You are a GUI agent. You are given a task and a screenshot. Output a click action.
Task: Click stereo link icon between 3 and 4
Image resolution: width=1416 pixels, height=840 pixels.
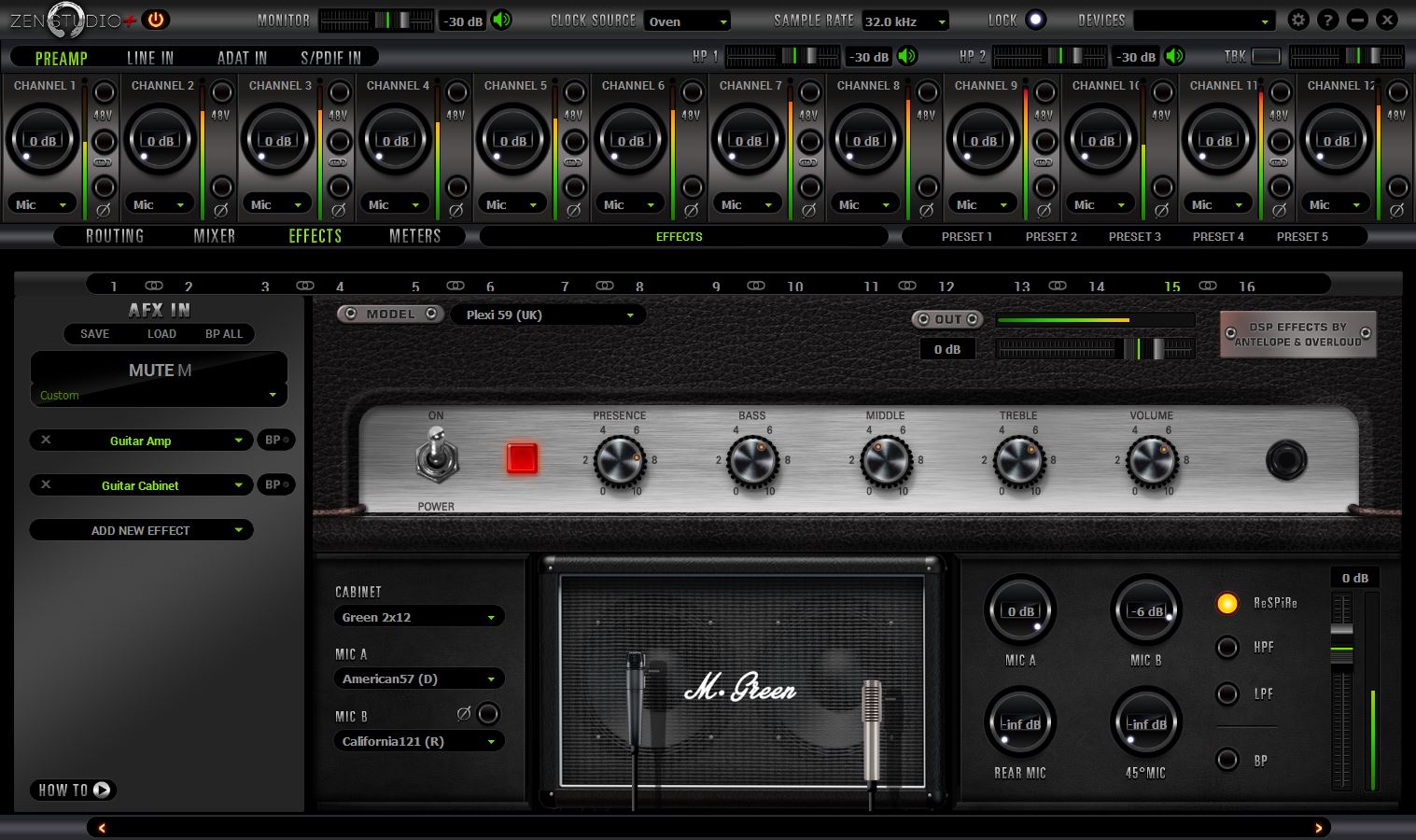click(x=305, y=286)
